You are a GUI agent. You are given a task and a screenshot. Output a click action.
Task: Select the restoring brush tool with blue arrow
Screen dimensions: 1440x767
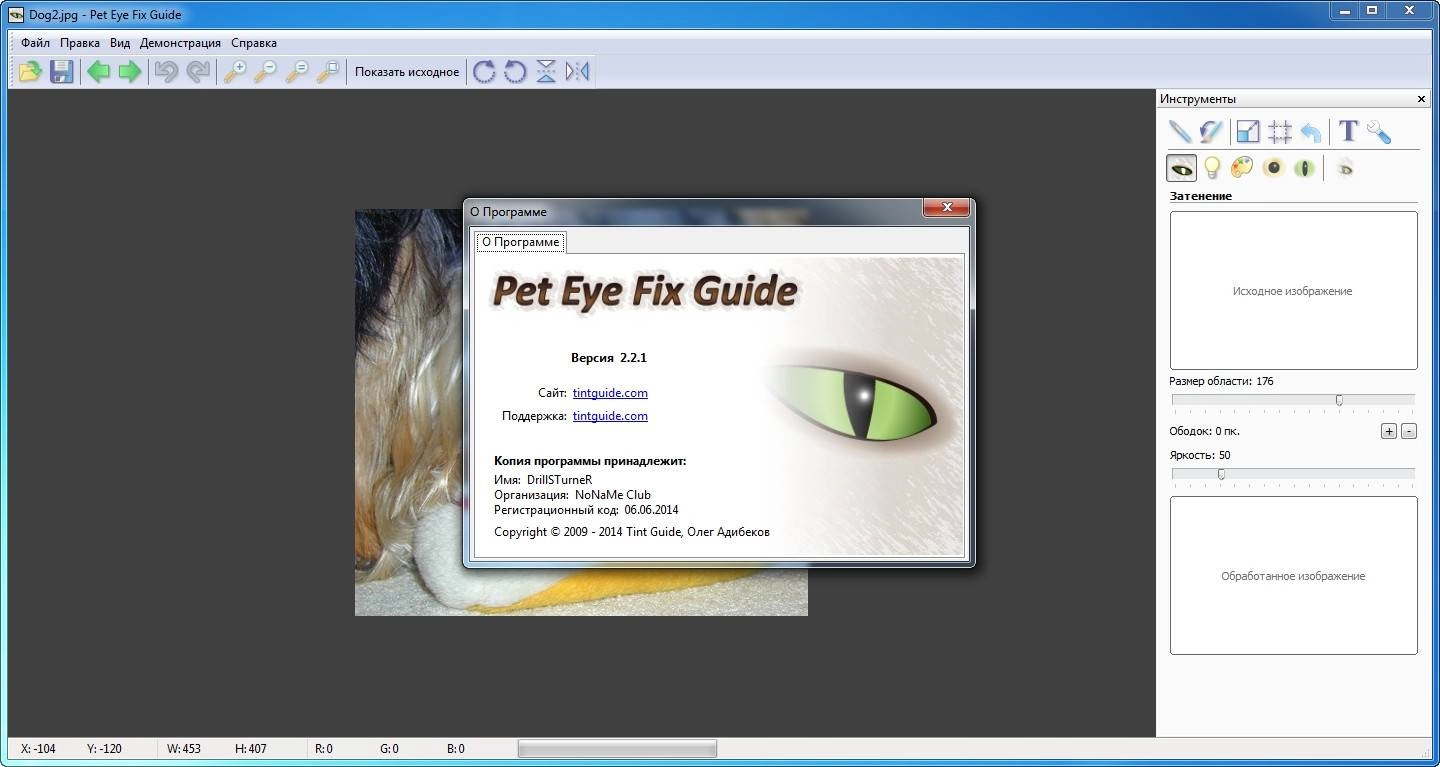(1211, 131)
